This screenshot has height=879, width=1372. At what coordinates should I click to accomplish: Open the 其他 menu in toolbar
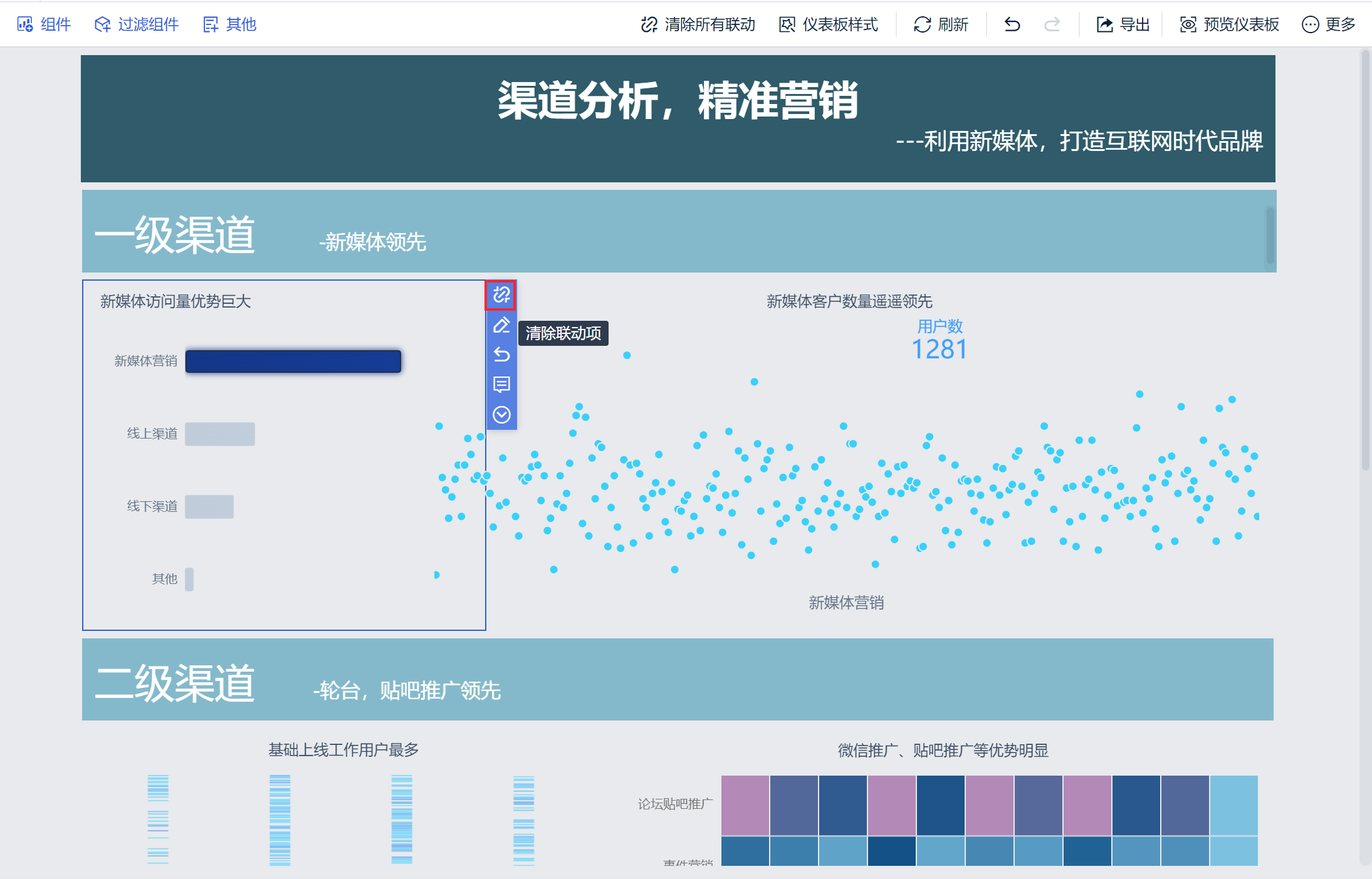[x=230, y=24]
